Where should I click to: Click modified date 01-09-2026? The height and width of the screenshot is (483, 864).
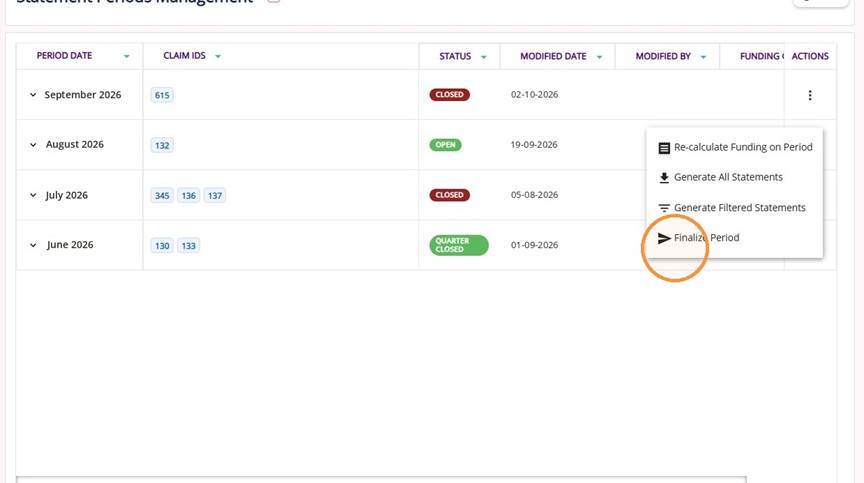[x=534, y=245]
